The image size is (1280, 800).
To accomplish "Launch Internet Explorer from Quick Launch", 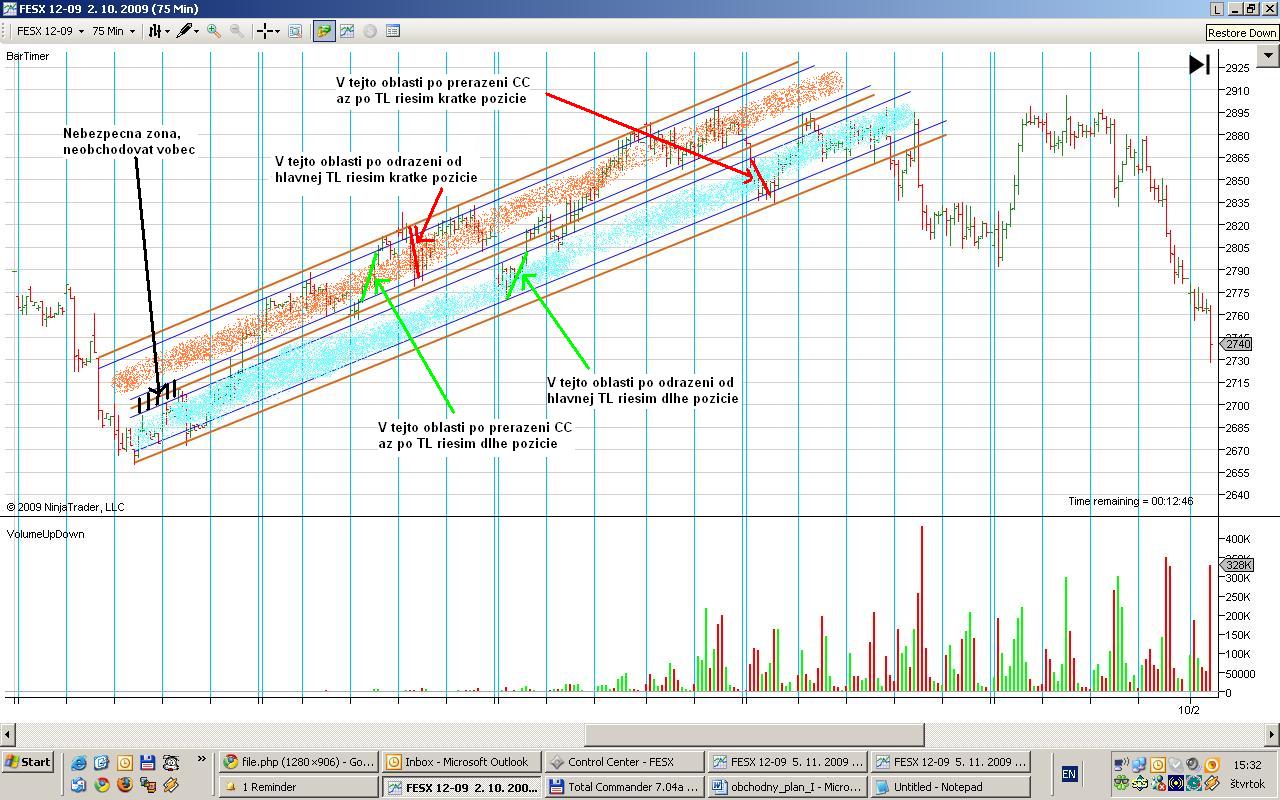I will tap(79, 762).
